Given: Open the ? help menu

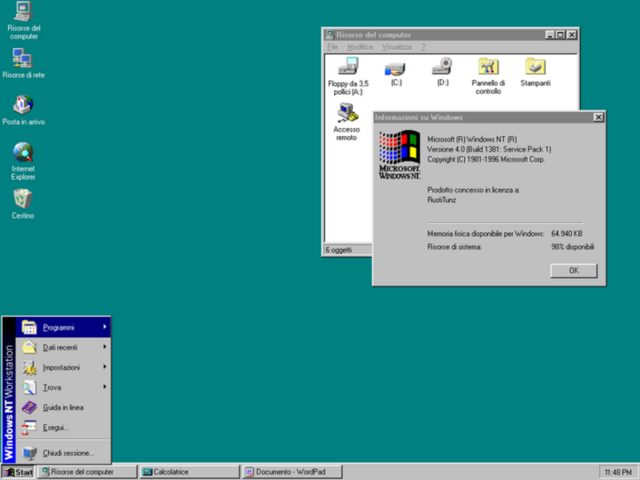Looking at the screenshot, I should 423,47.
